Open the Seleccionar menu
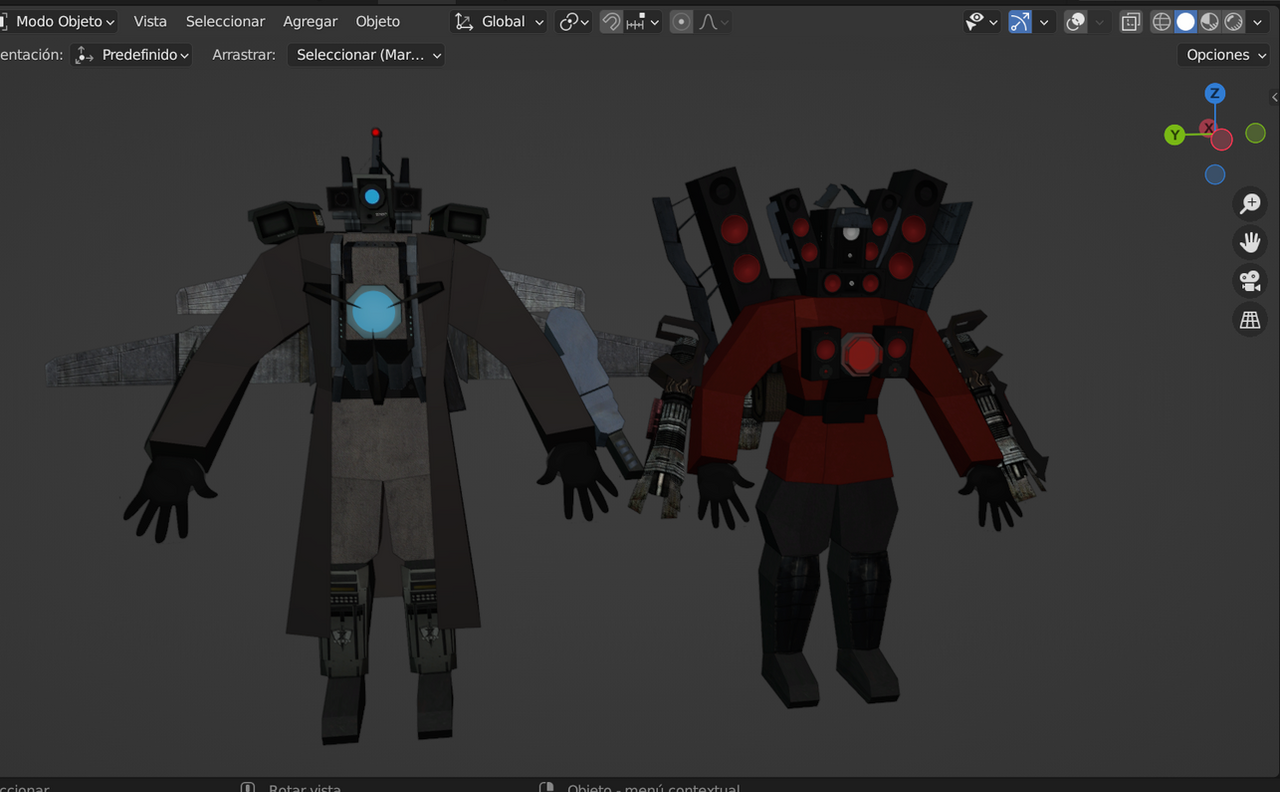The height and width of the screenshot is (792, 1280). (225, 21)
